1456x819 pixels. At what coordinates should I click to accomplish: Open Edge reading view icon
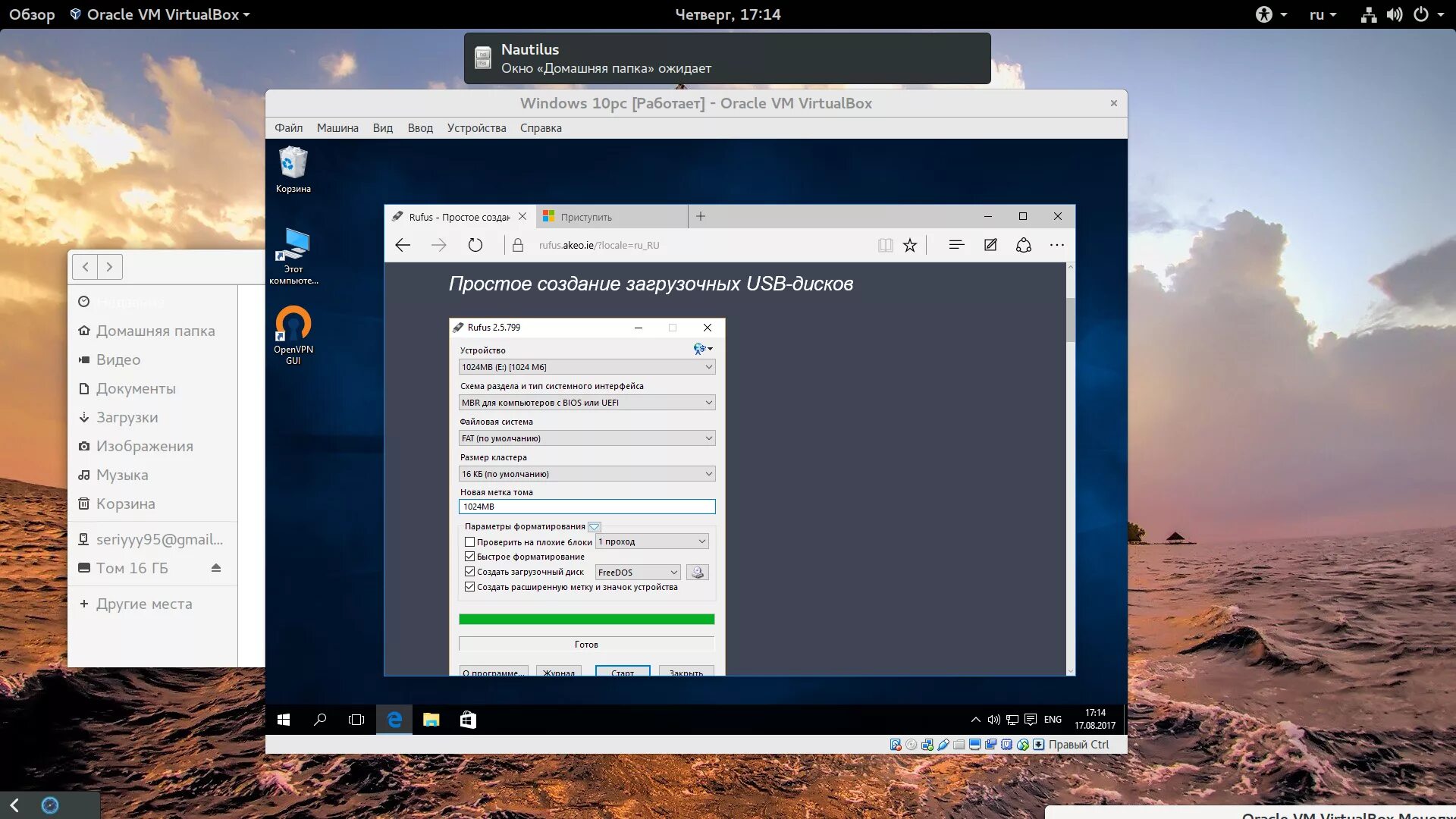(x=885, y=245)
